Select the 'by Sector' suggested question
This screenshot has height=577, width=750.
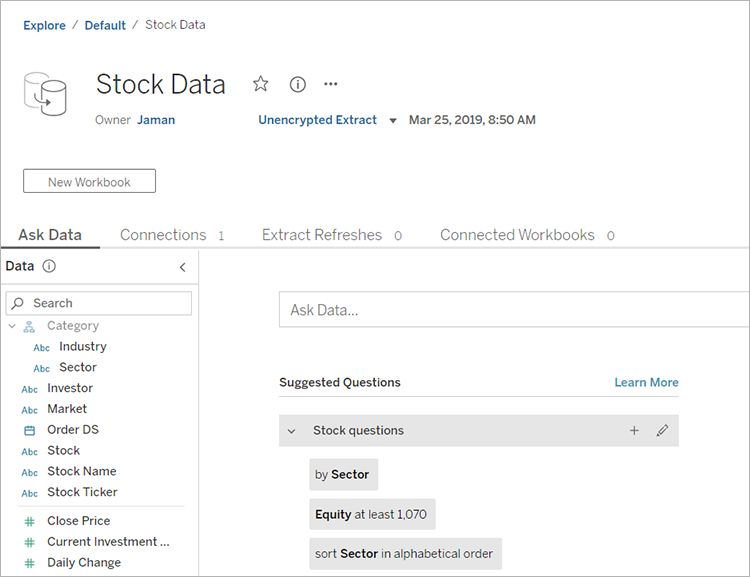(343, 475)
